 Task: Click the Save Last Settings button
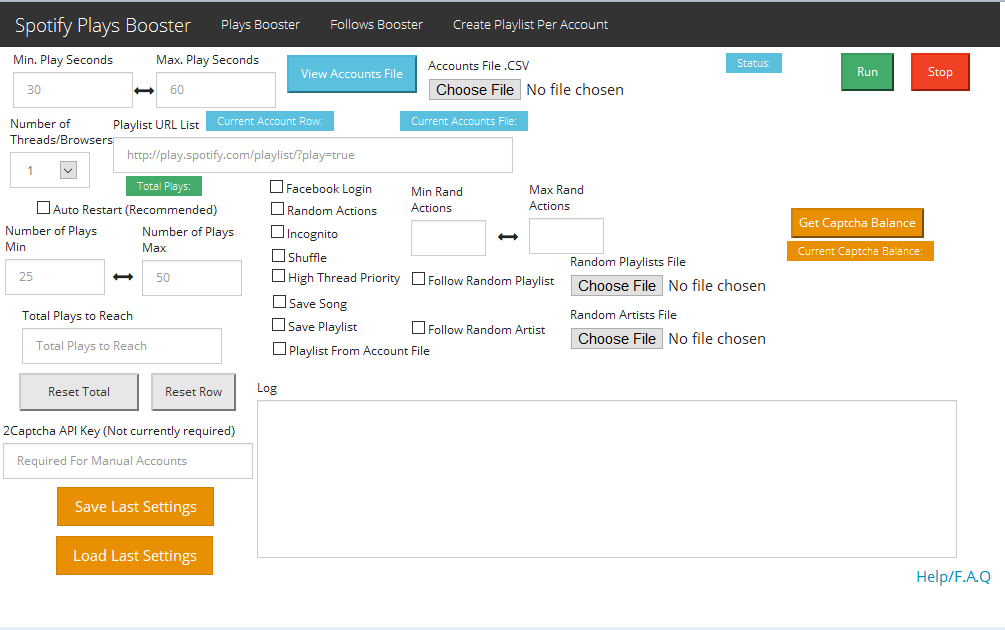[x=135, y=507]
